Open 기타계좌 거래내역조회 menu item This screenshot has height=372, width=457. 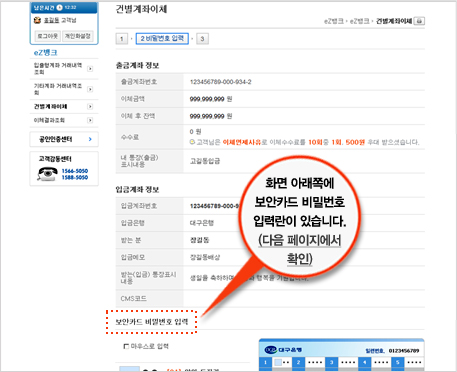[58, 89]
